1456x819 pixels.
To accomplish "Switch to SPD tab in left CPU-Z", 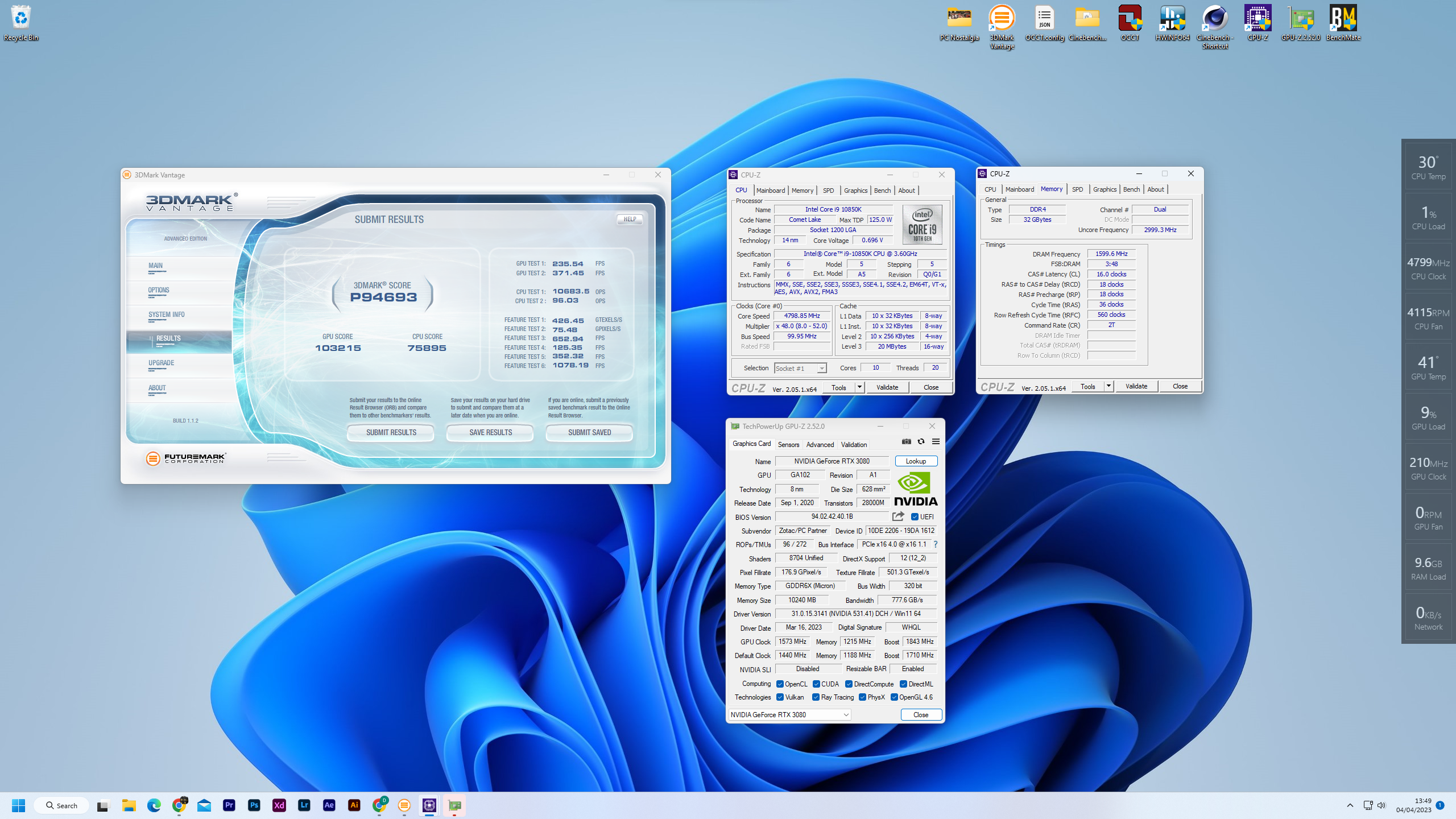I will coord(829,191).
